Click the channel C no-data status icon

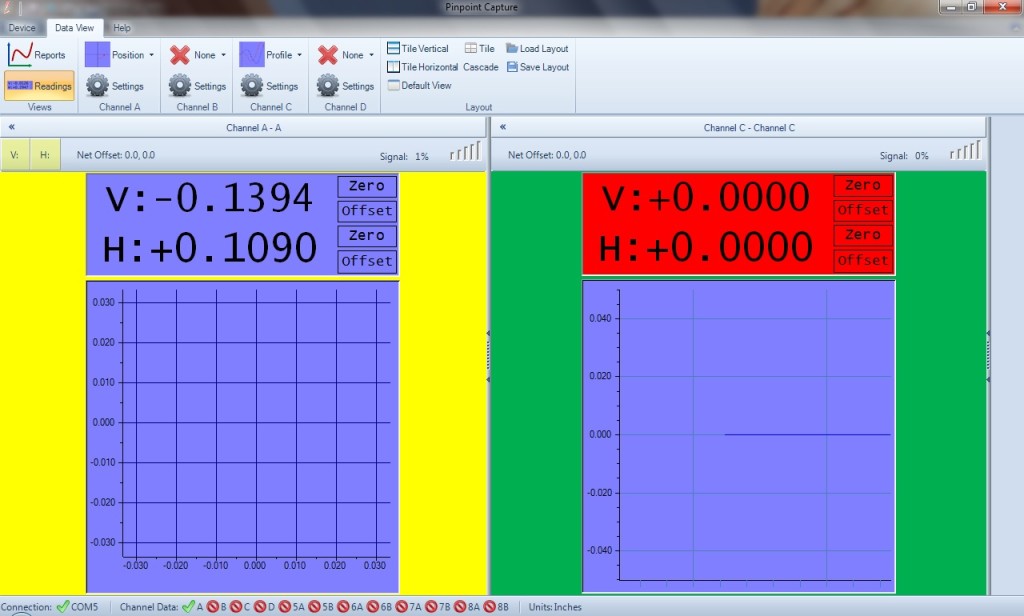click(x=236, y=607)
